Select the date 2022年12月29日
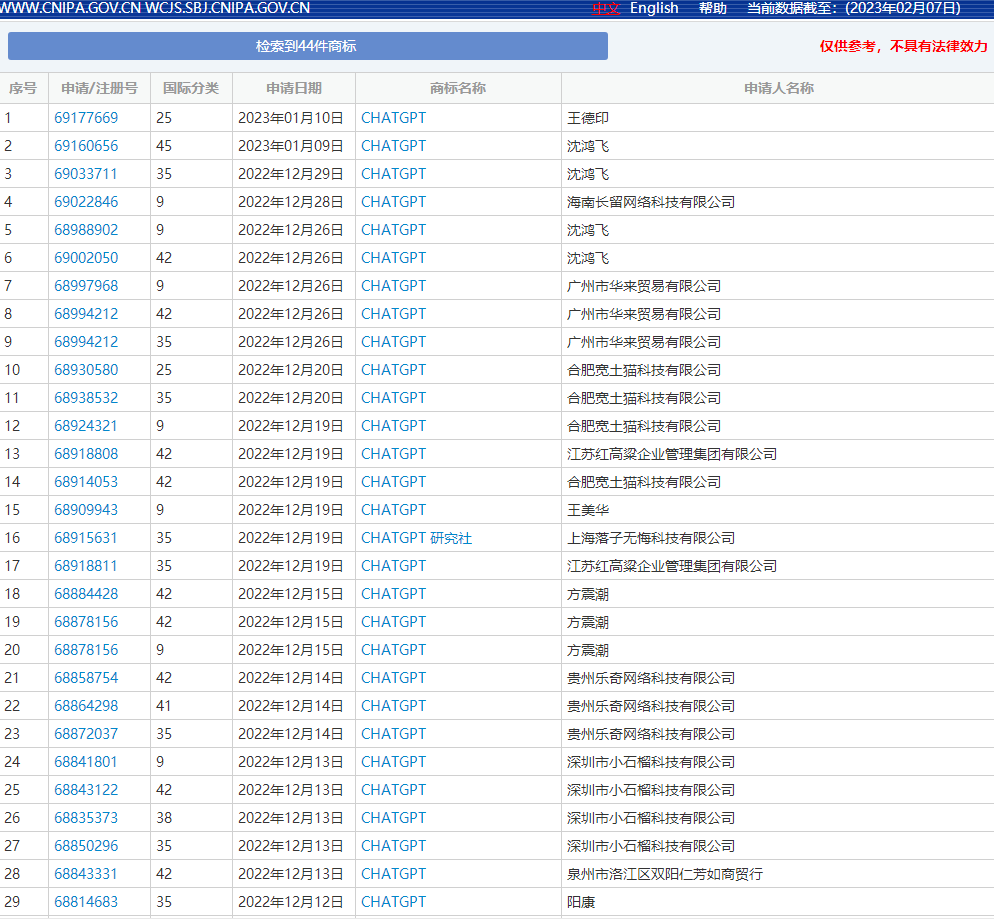 click(290, 174)
